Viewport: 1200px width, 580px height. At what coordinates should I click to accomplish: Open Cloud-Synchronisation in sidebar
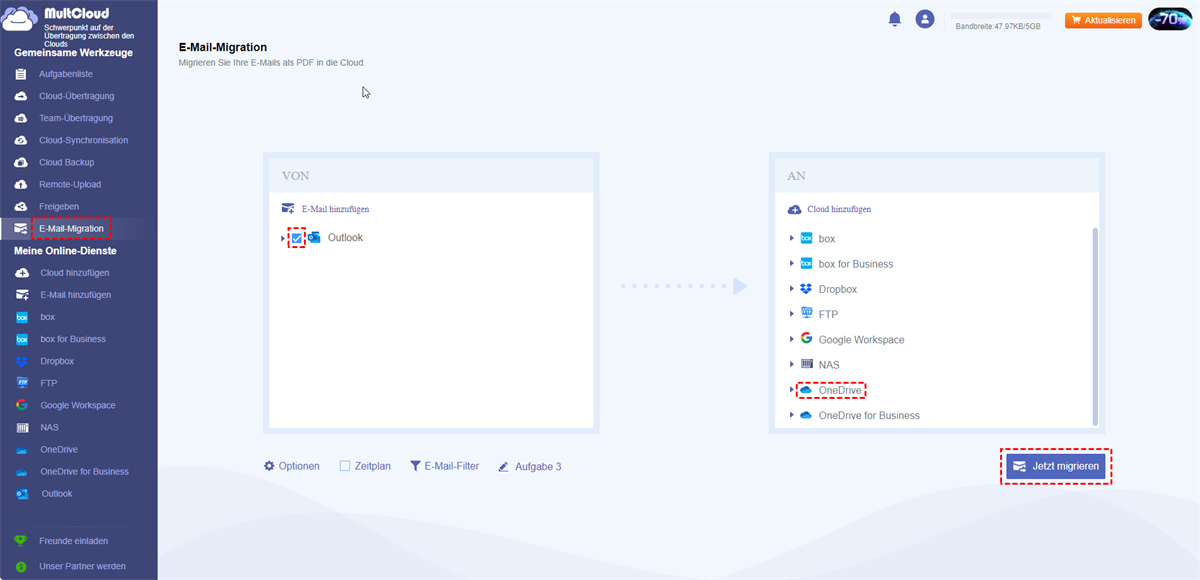click(x=84, y=141)
